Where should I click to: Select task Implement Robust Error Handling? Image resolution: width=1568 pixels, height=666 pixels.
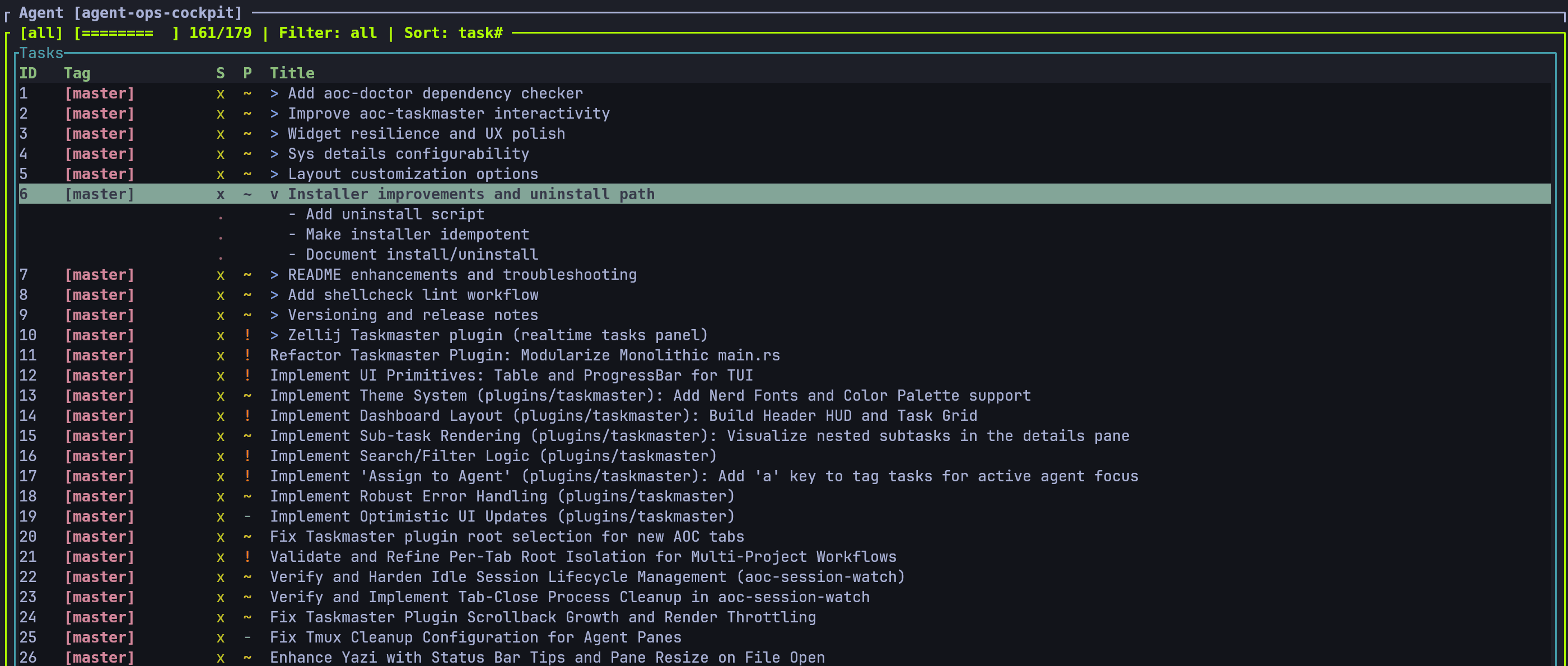pyautogui.click(x=502, y=496)
